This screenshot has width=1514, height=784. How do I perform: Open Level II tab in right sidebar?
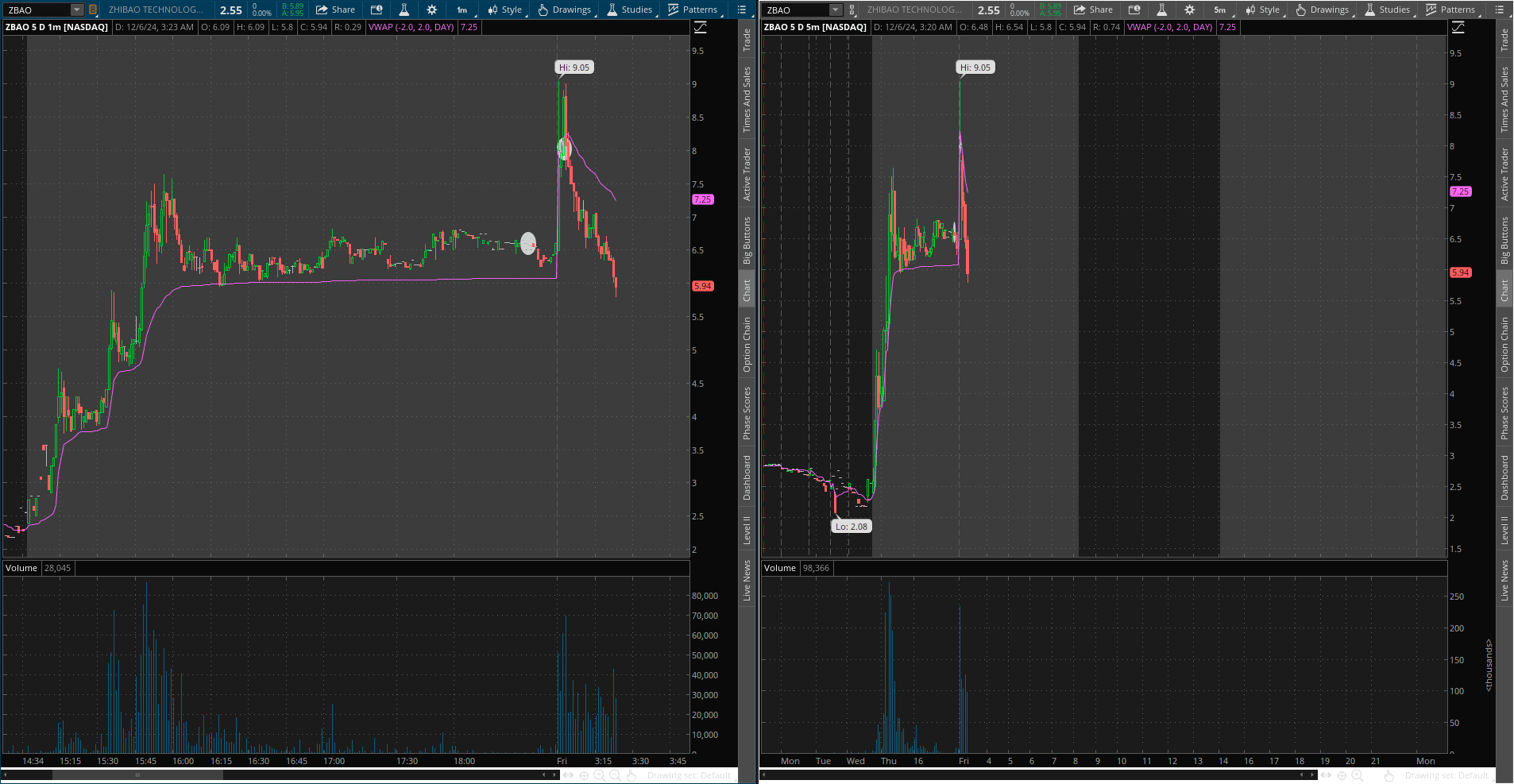(1504, 530)
